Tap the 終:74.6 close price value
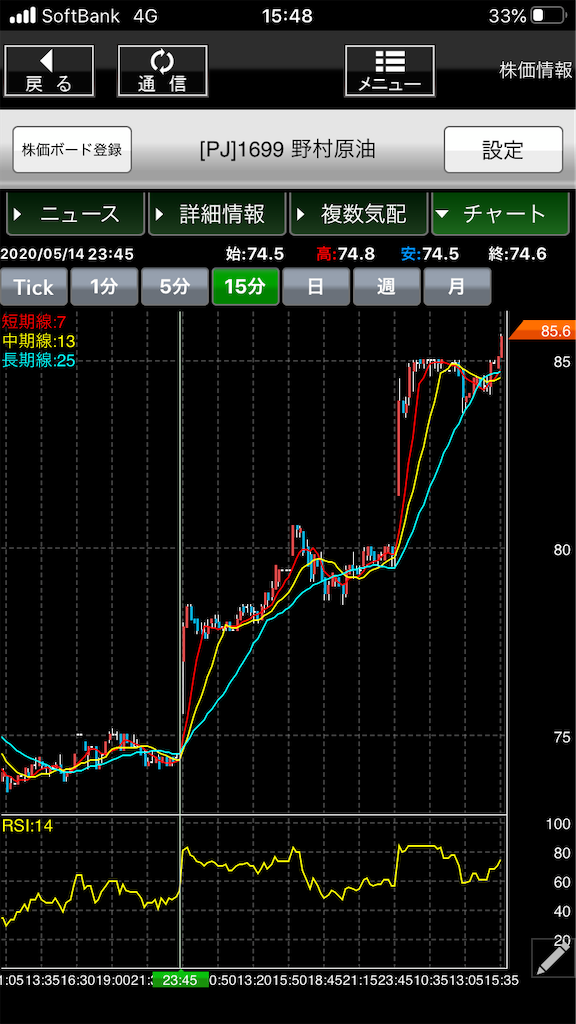Viewport: 576px width, 1024px height. click(517, 254)
